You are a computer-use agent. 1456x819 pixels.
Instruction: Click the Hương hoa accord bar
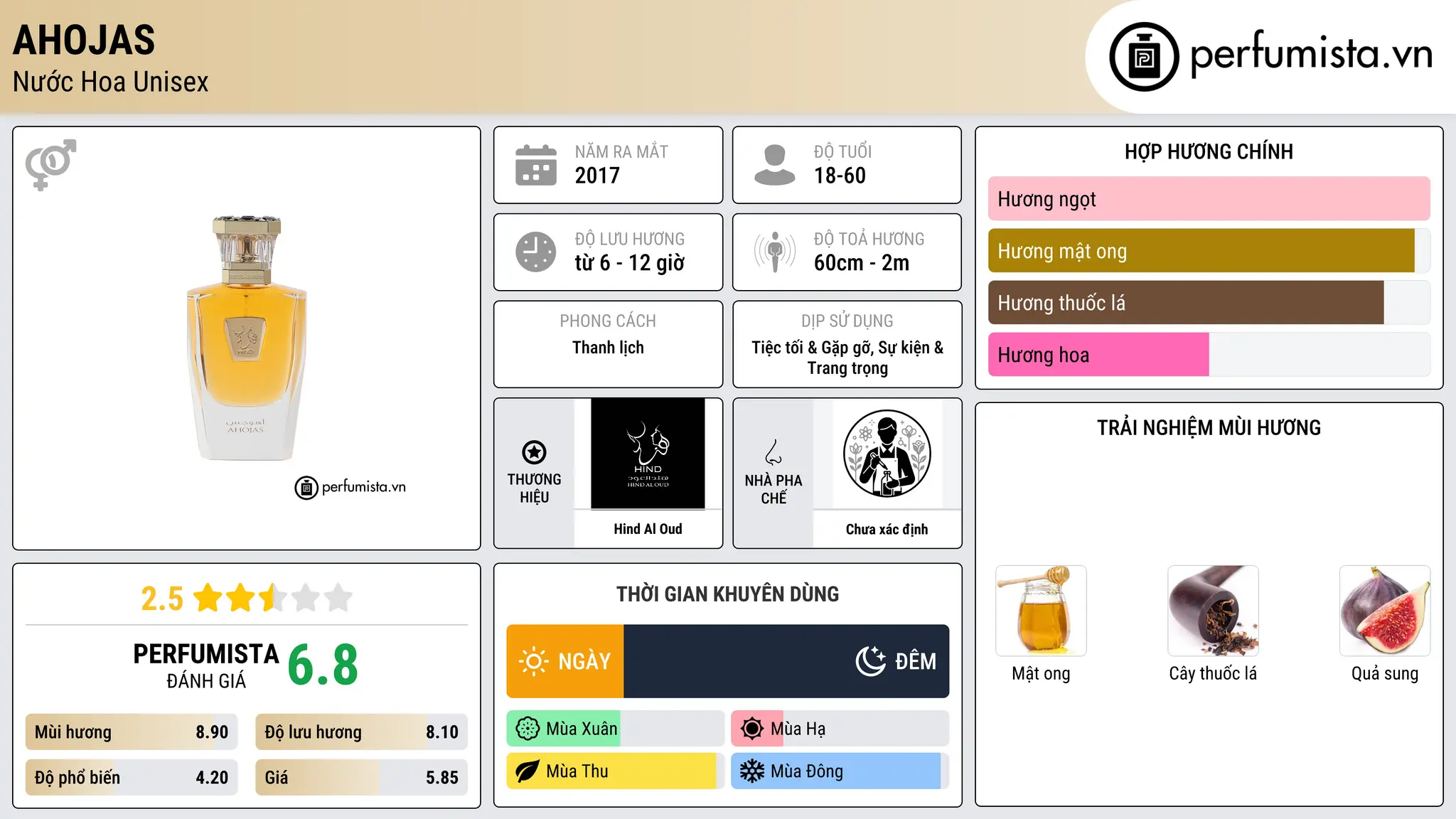pos(1209,355)
